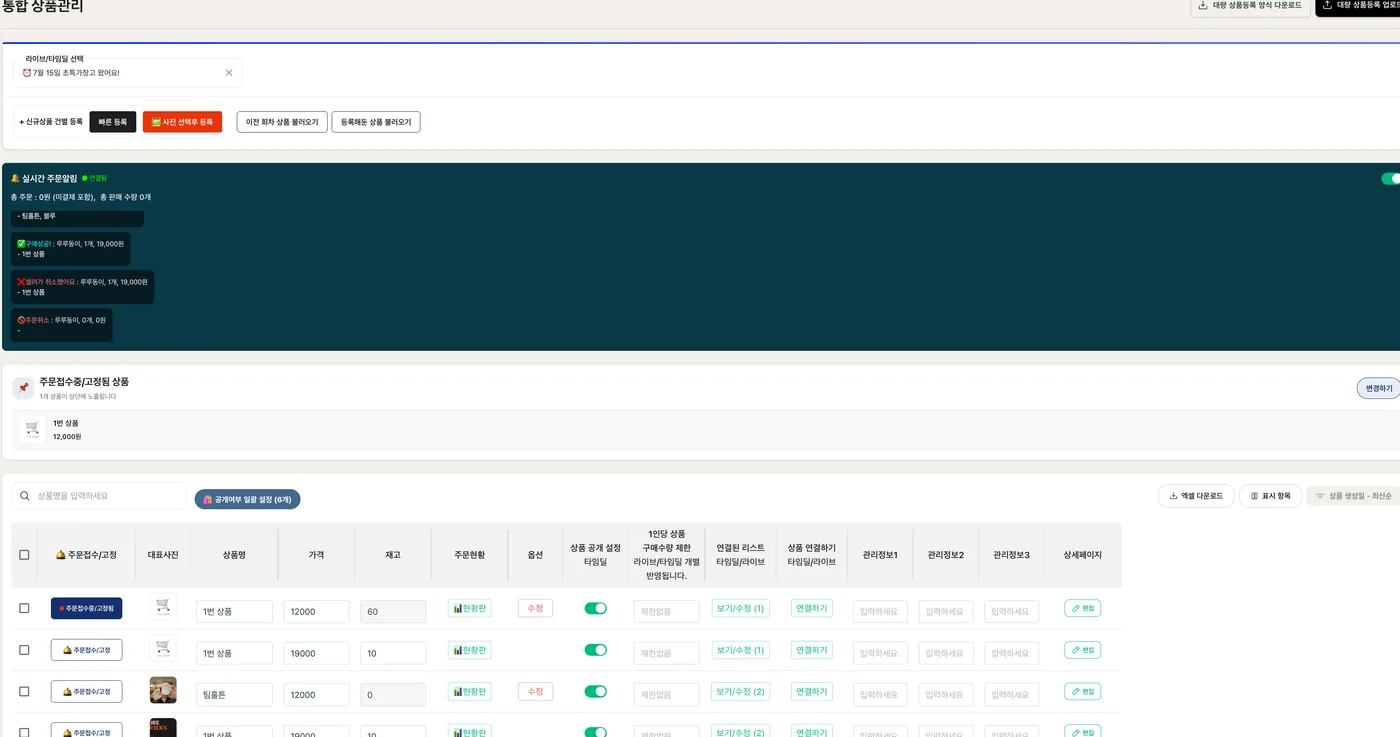
Task: Click 공개여부 일괄 설정 (6개) button
Action: point(247,499)
